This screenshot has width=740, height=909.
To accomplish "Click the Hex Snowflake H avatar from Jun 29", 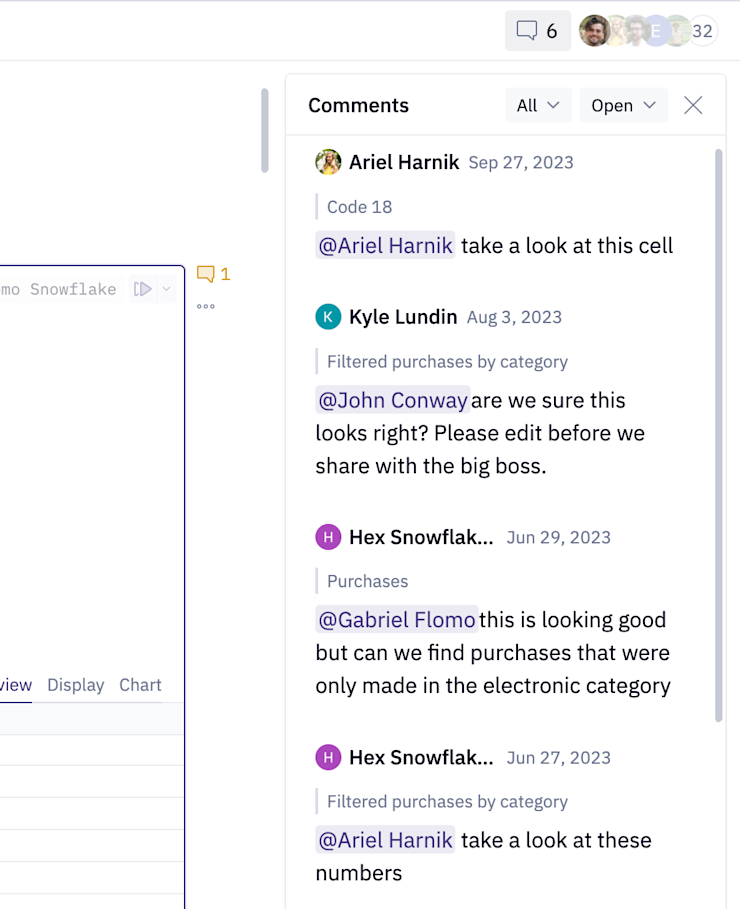I will (x=327, y=537).
